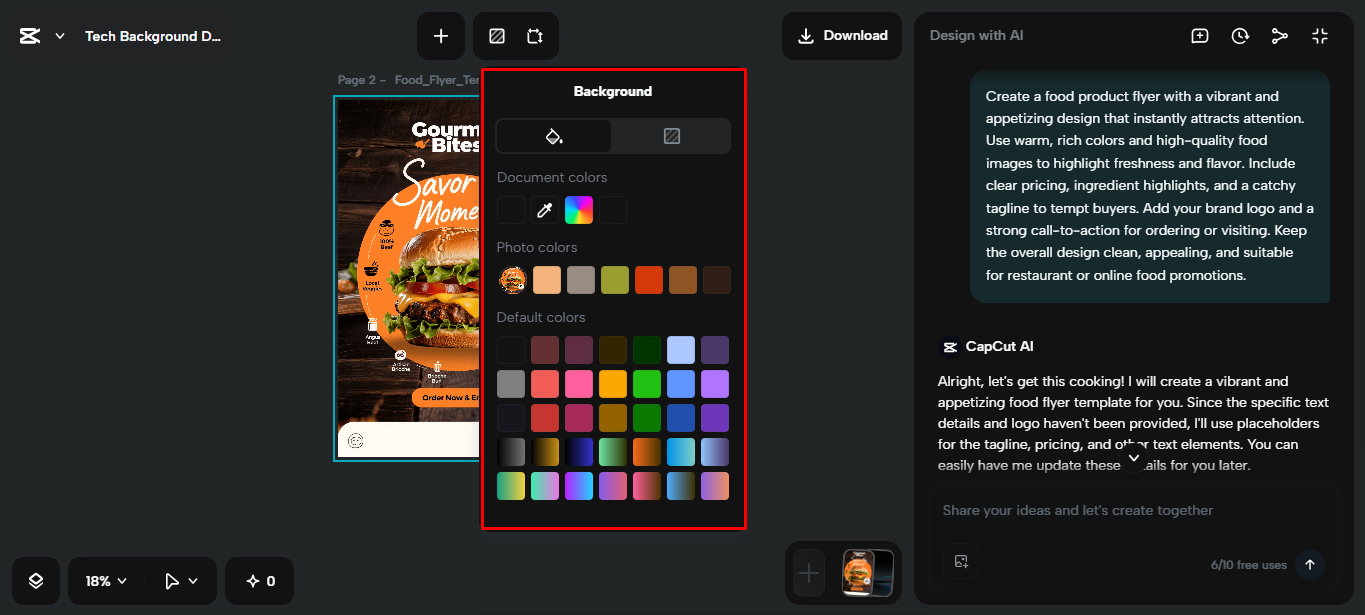Expand the truncated CapCut AI message chevron
This screenshot has width=1365, height=615.
[x=1134, y=457]
